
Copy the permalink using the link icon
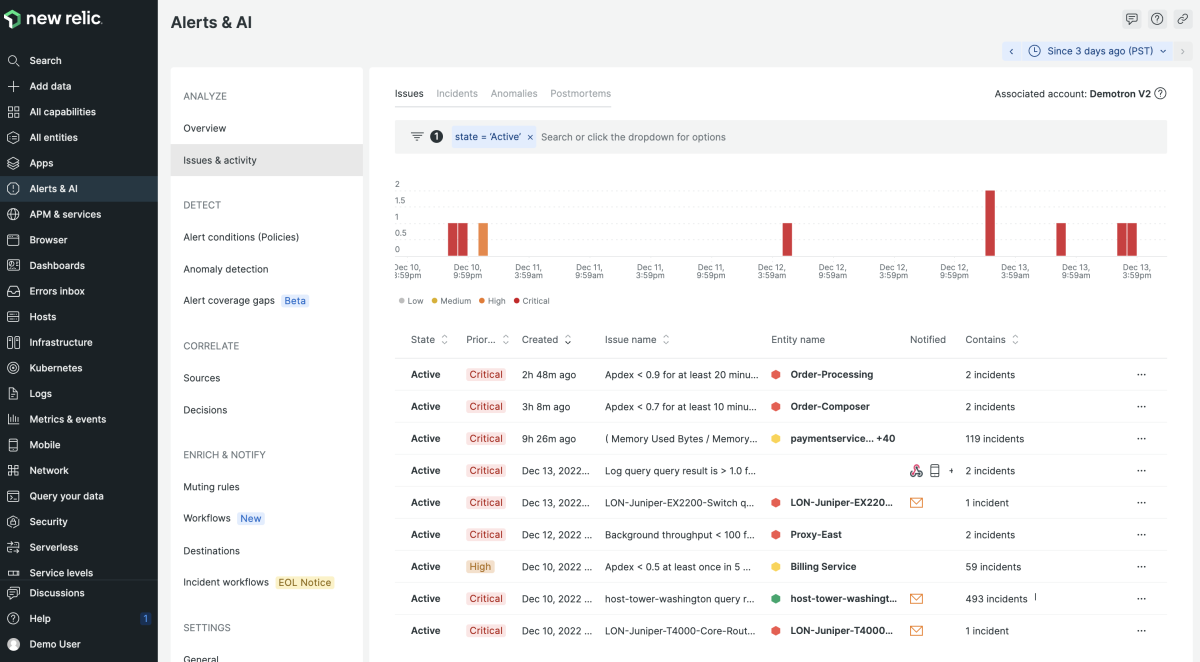1182,19
